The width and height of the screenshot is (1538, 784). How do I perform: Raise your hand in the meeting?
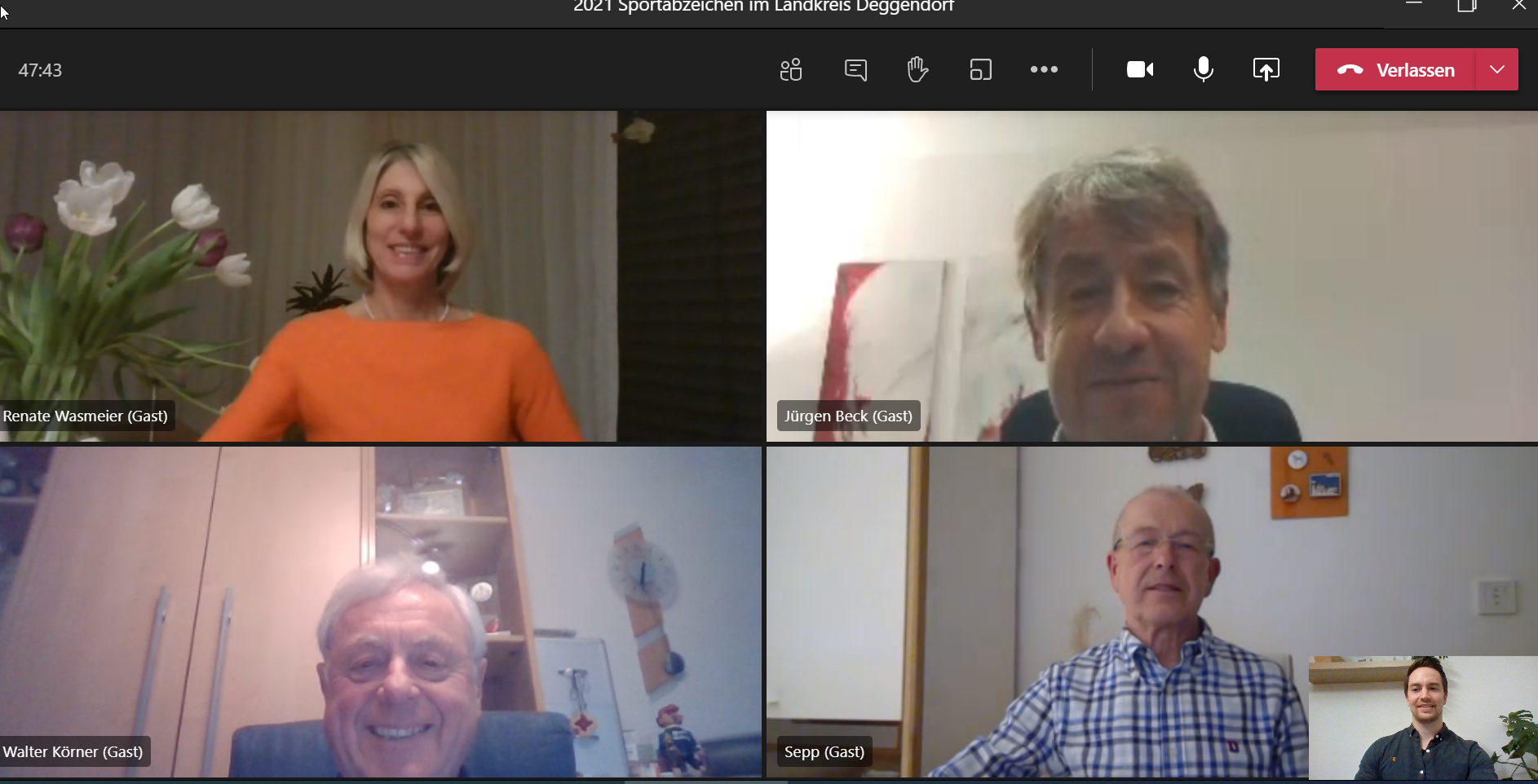pyautogui.click(x=917, y=70)
